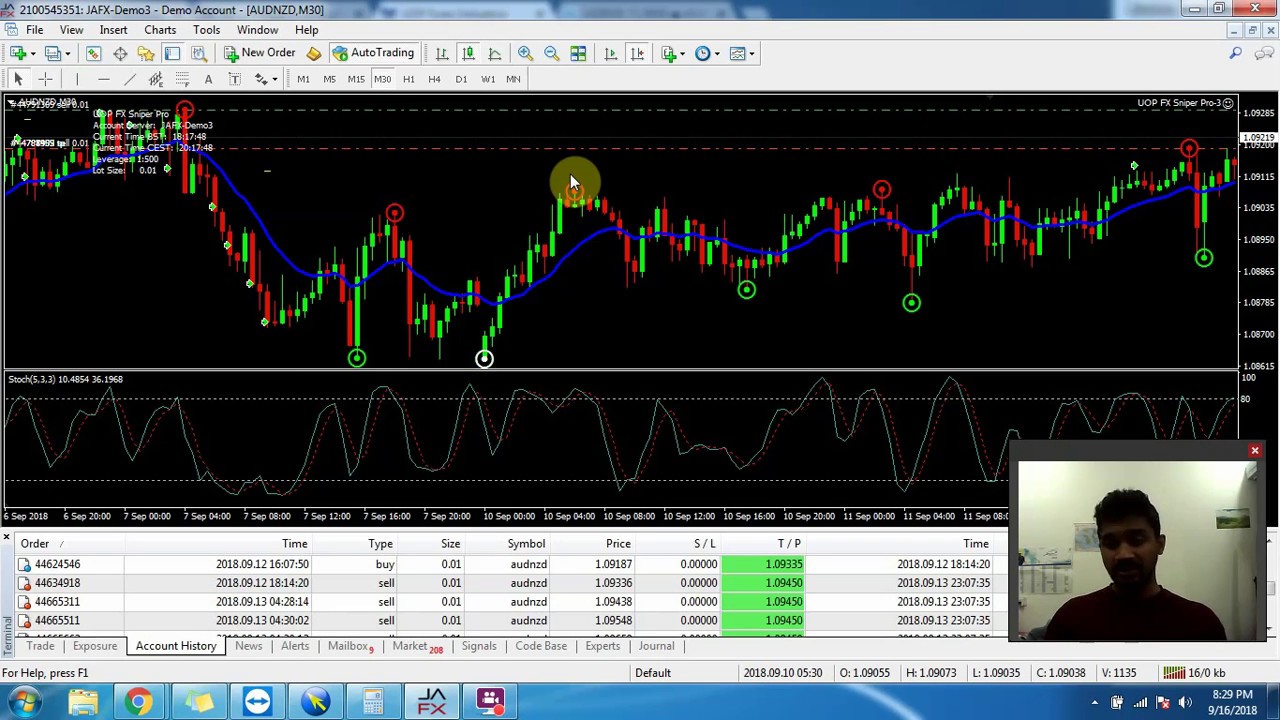Viewport: 1280px width, 720px height.
Task: Click the search magnifier icon in the toolbar
Action: (1236, 53)
